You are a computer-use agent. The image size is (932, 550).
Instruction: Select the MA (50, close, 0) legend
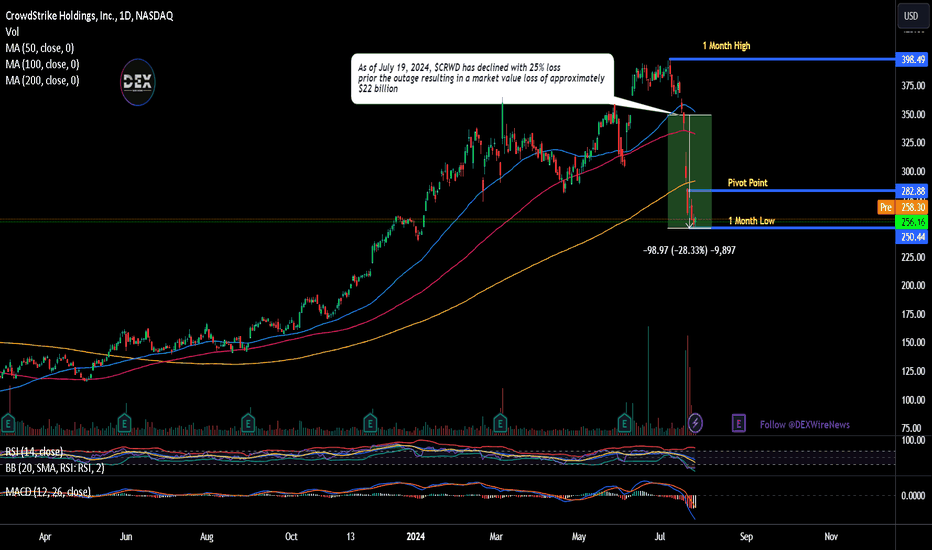pyautogui.click(x=40, y=48)
